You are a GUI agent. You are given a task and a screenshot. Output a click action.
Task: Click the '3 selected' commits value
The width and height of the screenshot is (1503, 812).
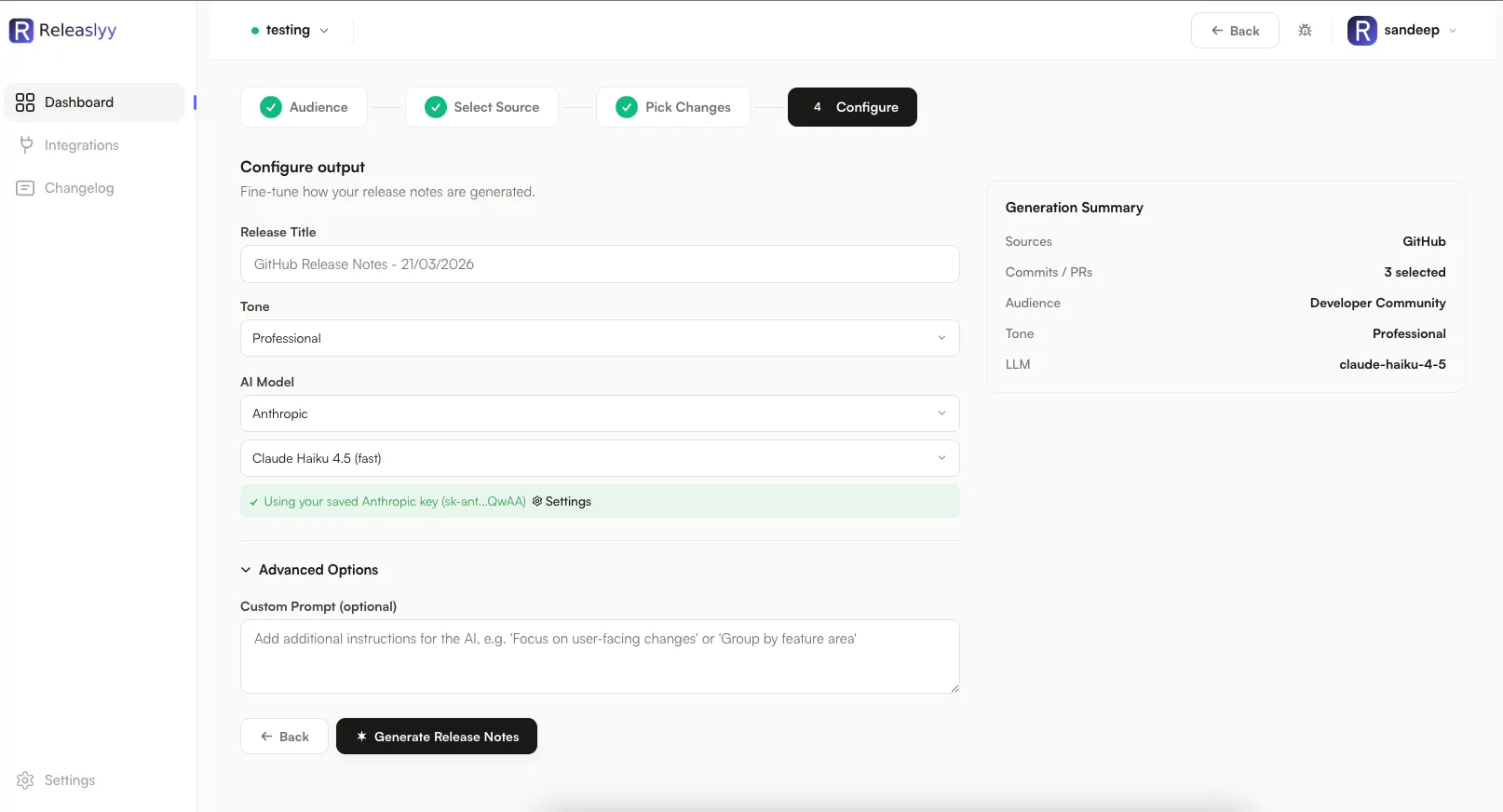[x=1415, y=272]
